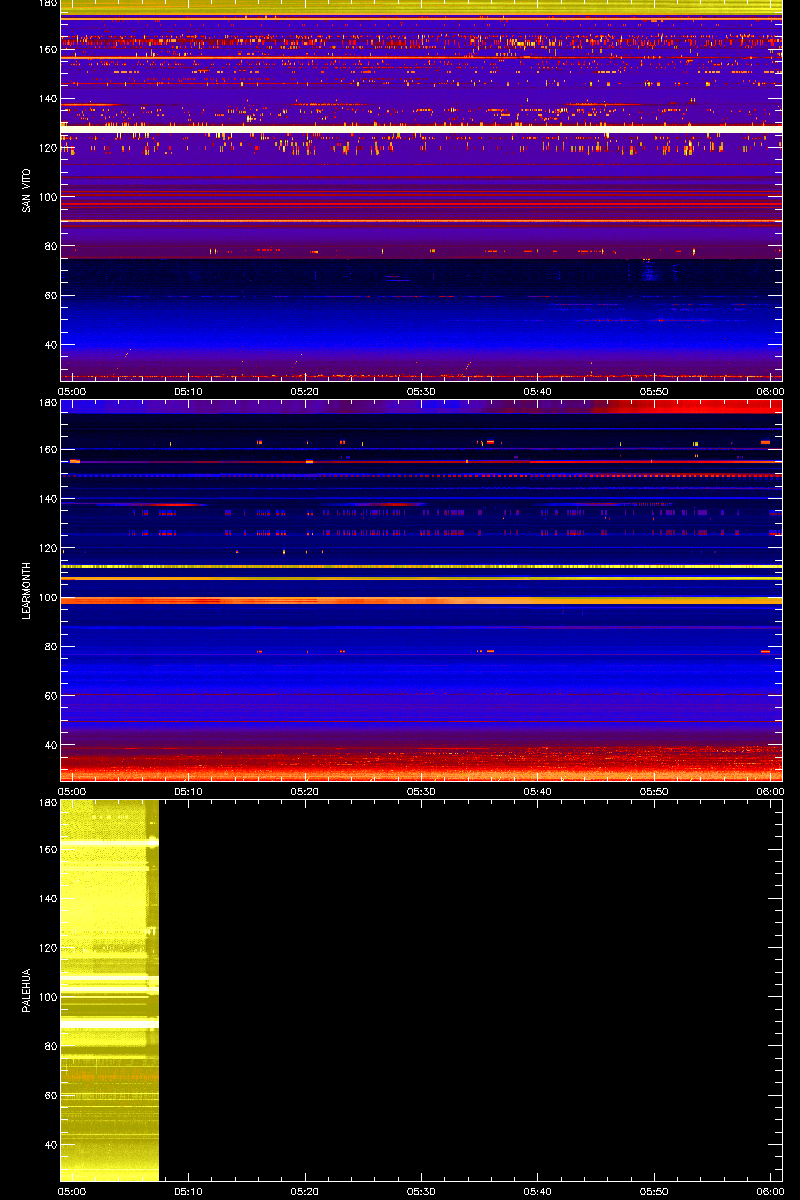Image resolution: width=800 pixels, height=1200 pixels.
Task: Click 05:40 time label under Learmonth plot
Action: tap(538, 792)
